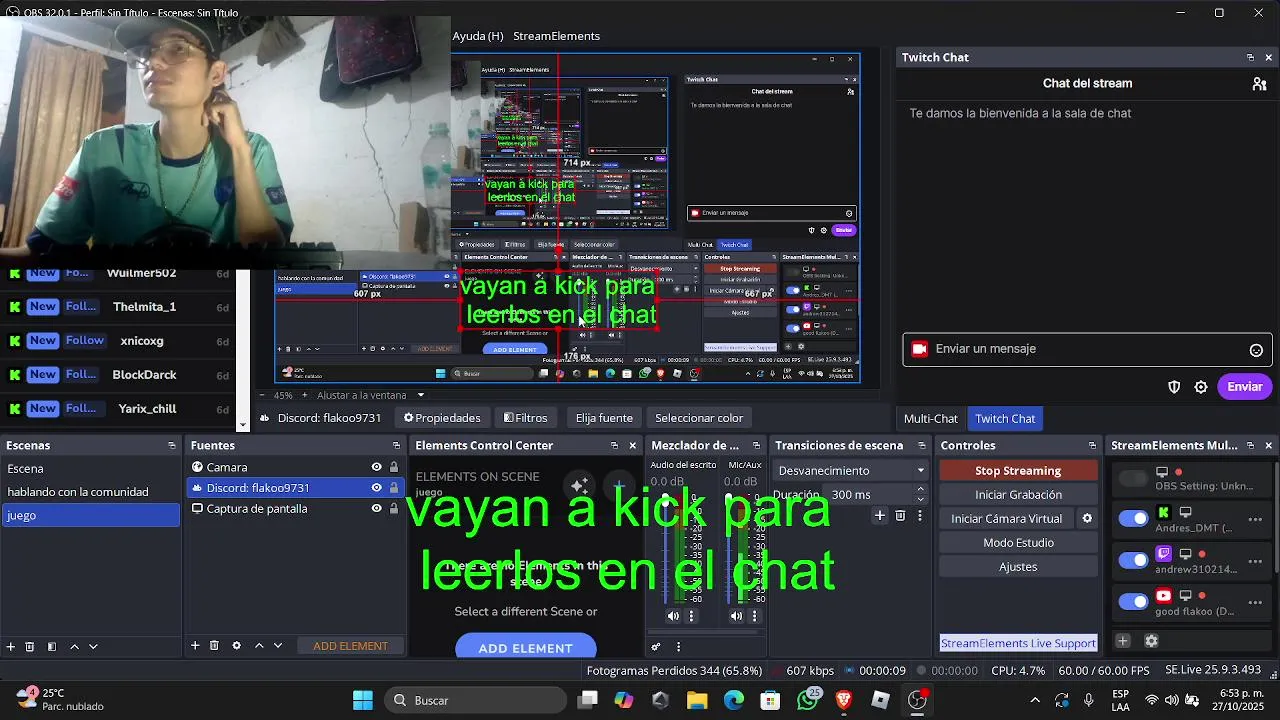
Task: Click Enviar un mensaje chat input
Action: (x=1085, y=349)
